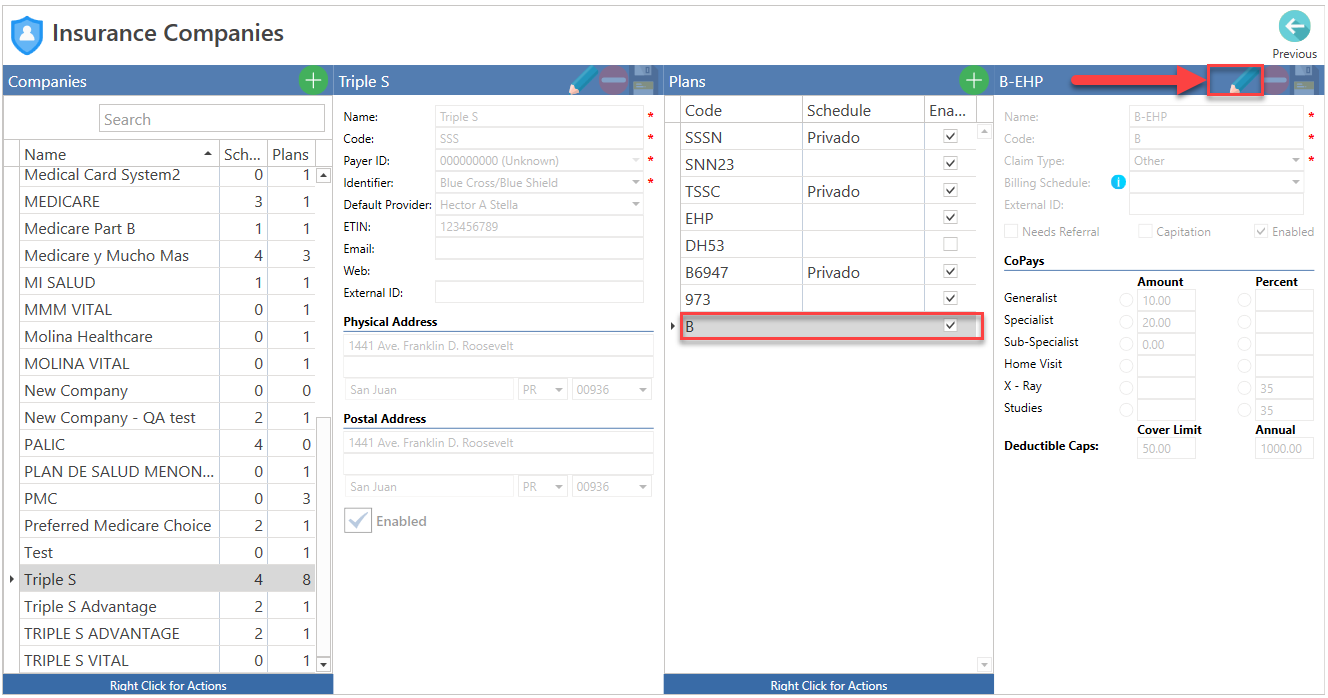
Task: Click Companies list scroll down arrow
Action: pyautogui.click(x=323, y=664)
